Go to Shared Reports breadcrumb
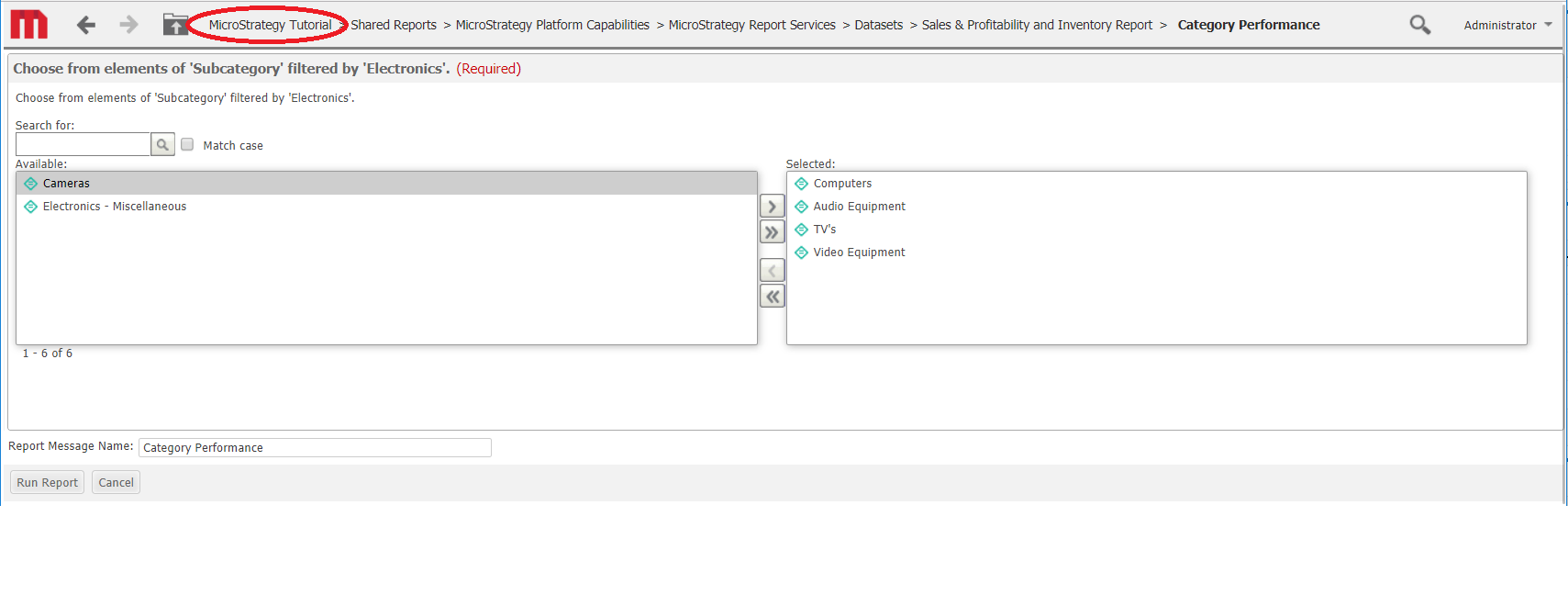Viewport: 1568px width, 595px height. (x=394, y=25)
